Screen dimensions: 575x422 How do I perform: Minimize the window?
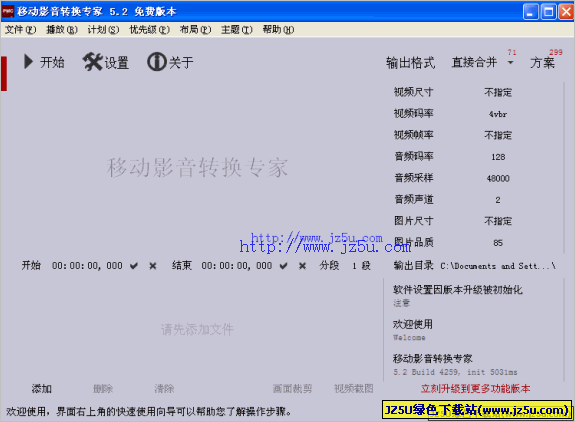click(x=530, y=12)
